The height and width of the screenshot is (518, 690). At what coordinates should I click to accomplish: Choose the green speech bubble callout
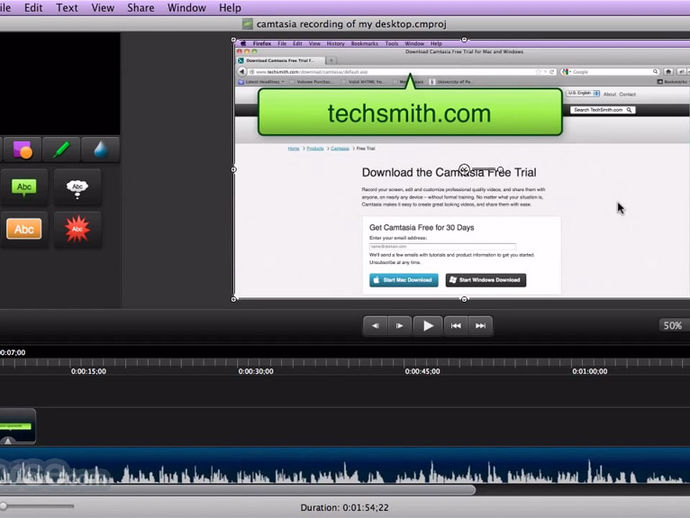[x=24, y=187]
